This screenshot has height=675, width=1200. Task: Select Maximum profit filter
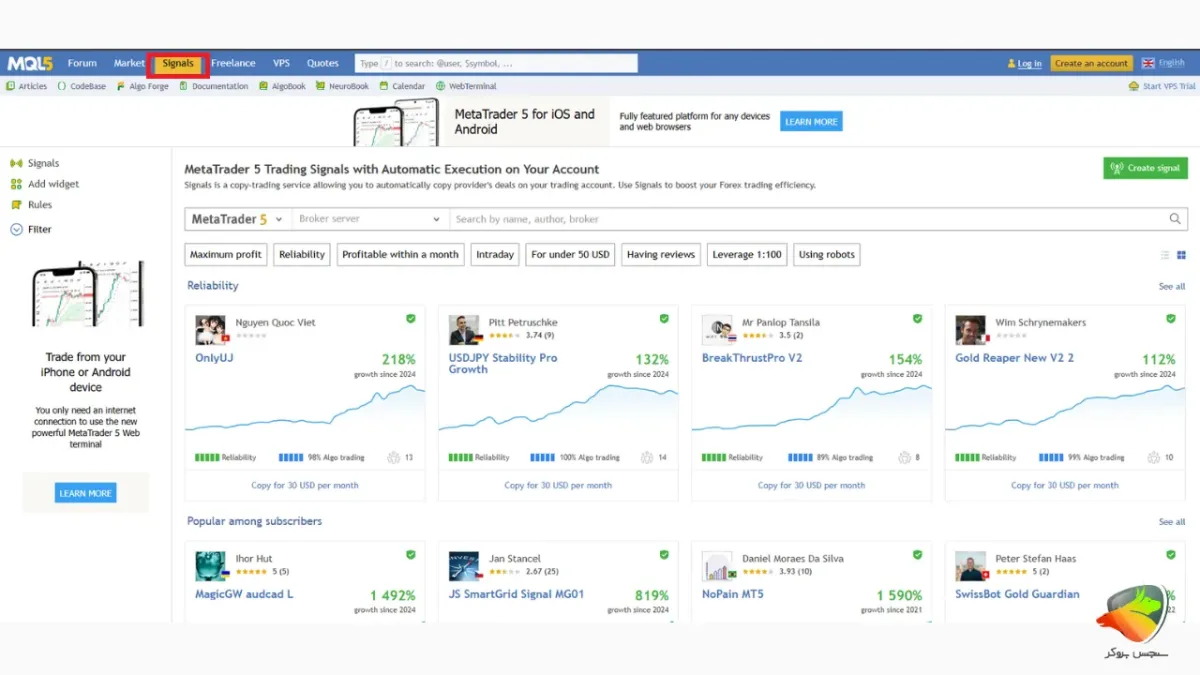[226, 255]
